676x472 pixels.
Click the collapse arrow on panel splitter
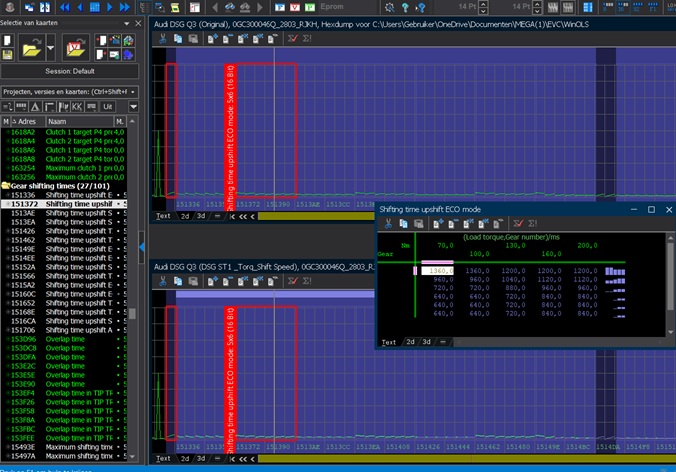pos(141,247)
